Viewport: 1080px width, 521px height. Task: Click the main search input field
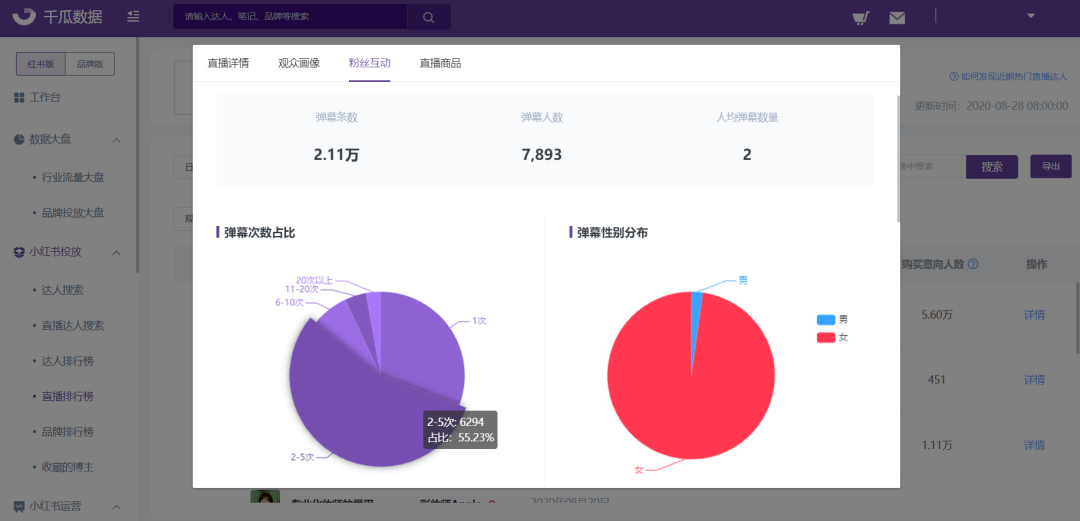tap(290, 17)
